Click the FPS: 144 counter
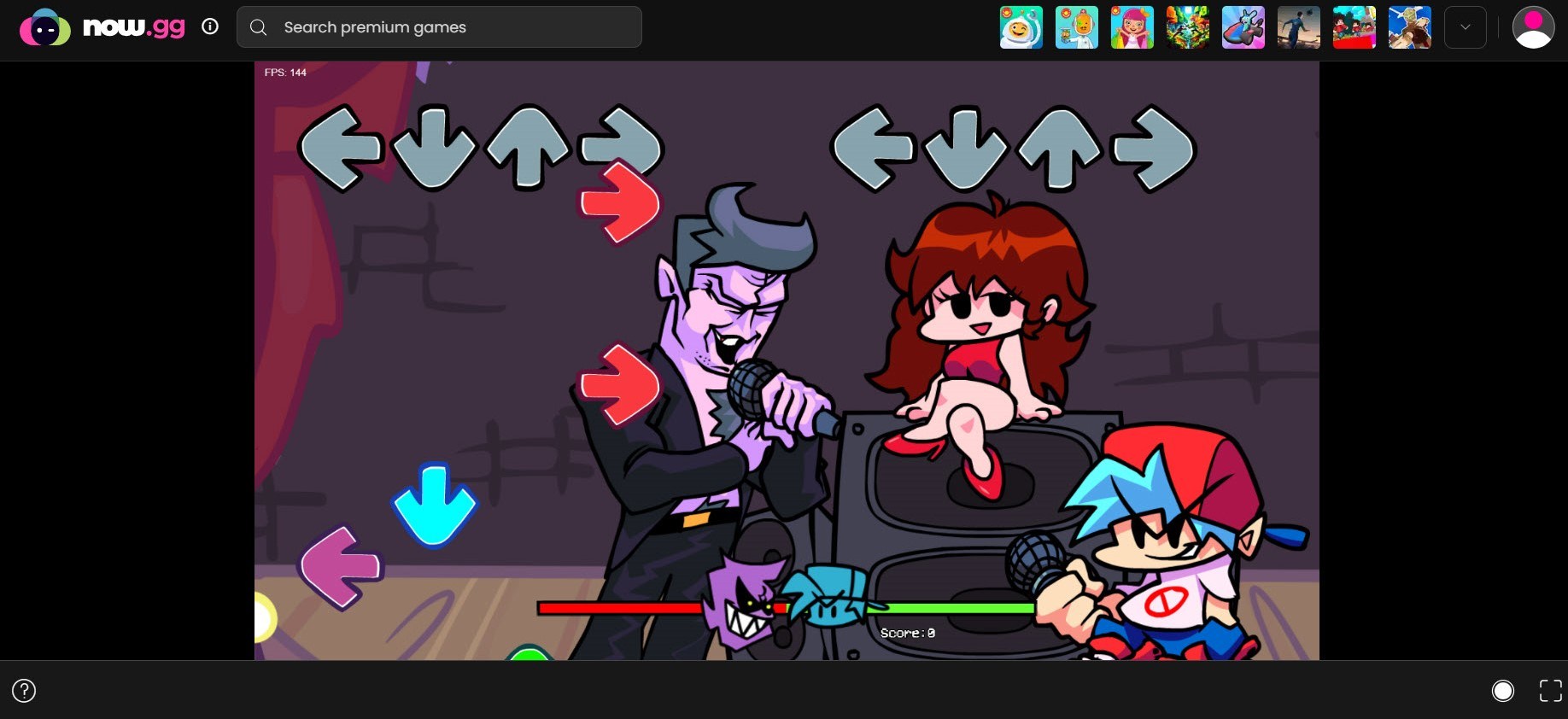Screen dimensions: 1568x719 (285, 73)
